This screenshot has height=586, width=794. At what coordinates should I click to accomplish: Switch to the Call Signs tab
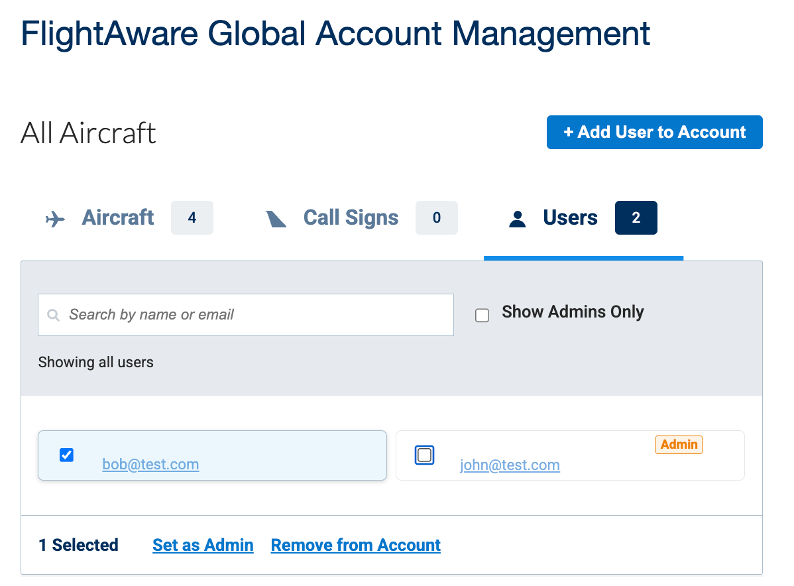pos(362,218)
